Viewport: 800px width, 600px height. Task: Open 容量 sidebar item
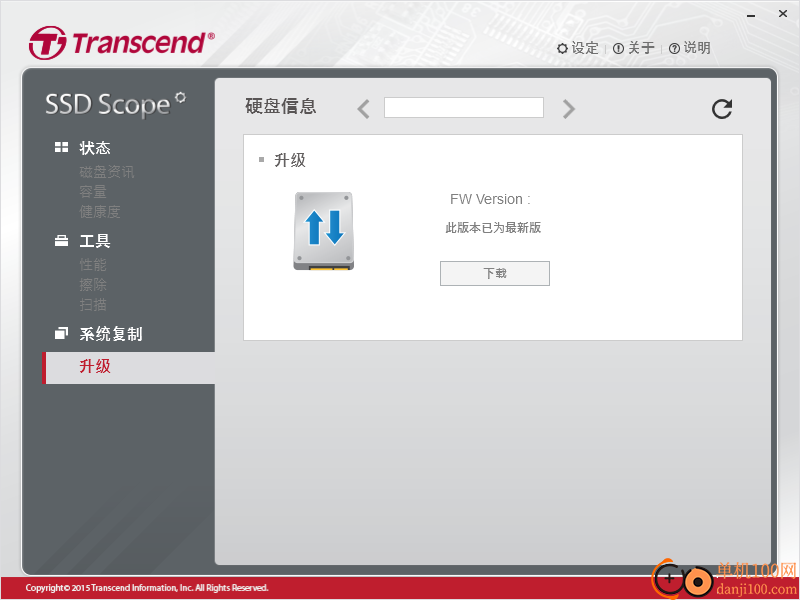coord(93,192)
